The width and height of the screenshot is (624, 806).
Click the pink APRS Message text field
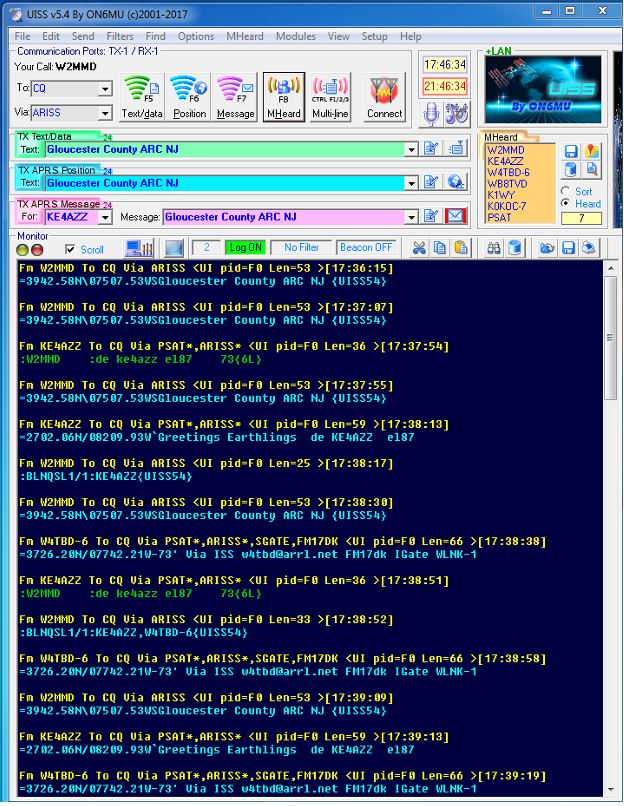click(284, 217)
